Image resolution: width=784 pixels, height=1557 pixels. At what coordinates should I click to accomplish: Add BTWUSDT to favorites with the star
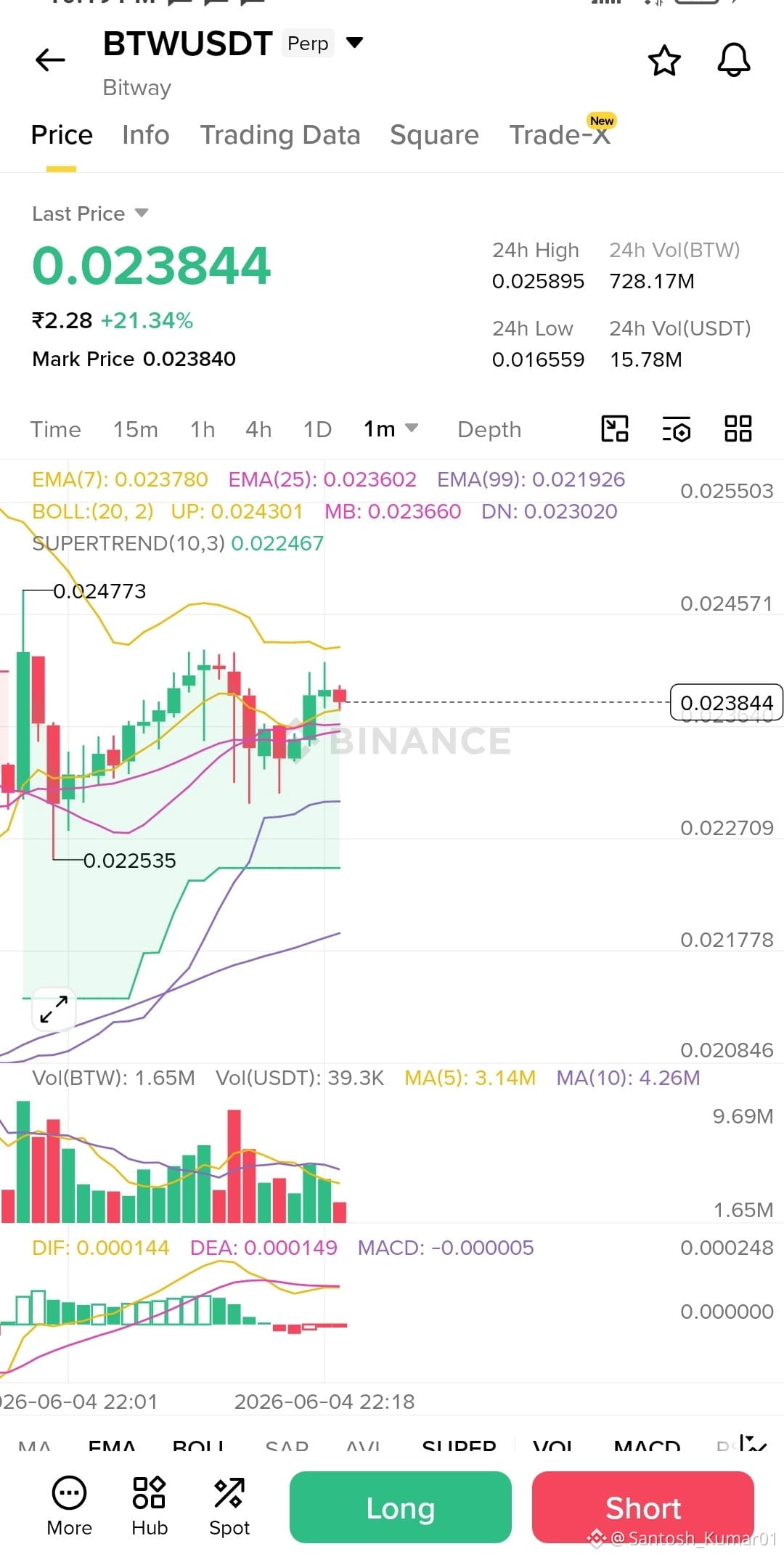(x=664, y=60)
